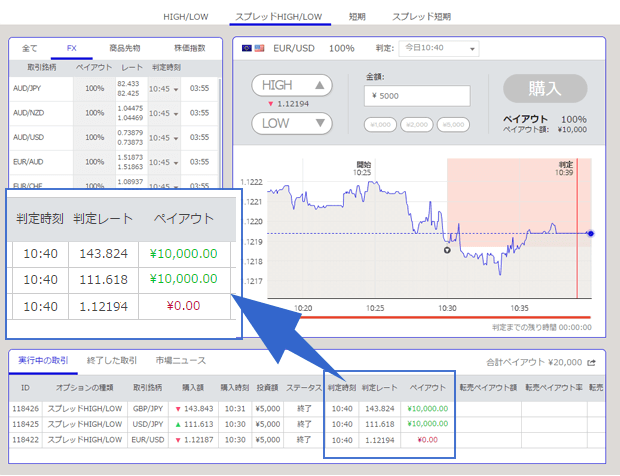This screenshot has width=620, height=476.
Task: Set amount with ¥2,000 preset
Action: click(x=417, y=125)
